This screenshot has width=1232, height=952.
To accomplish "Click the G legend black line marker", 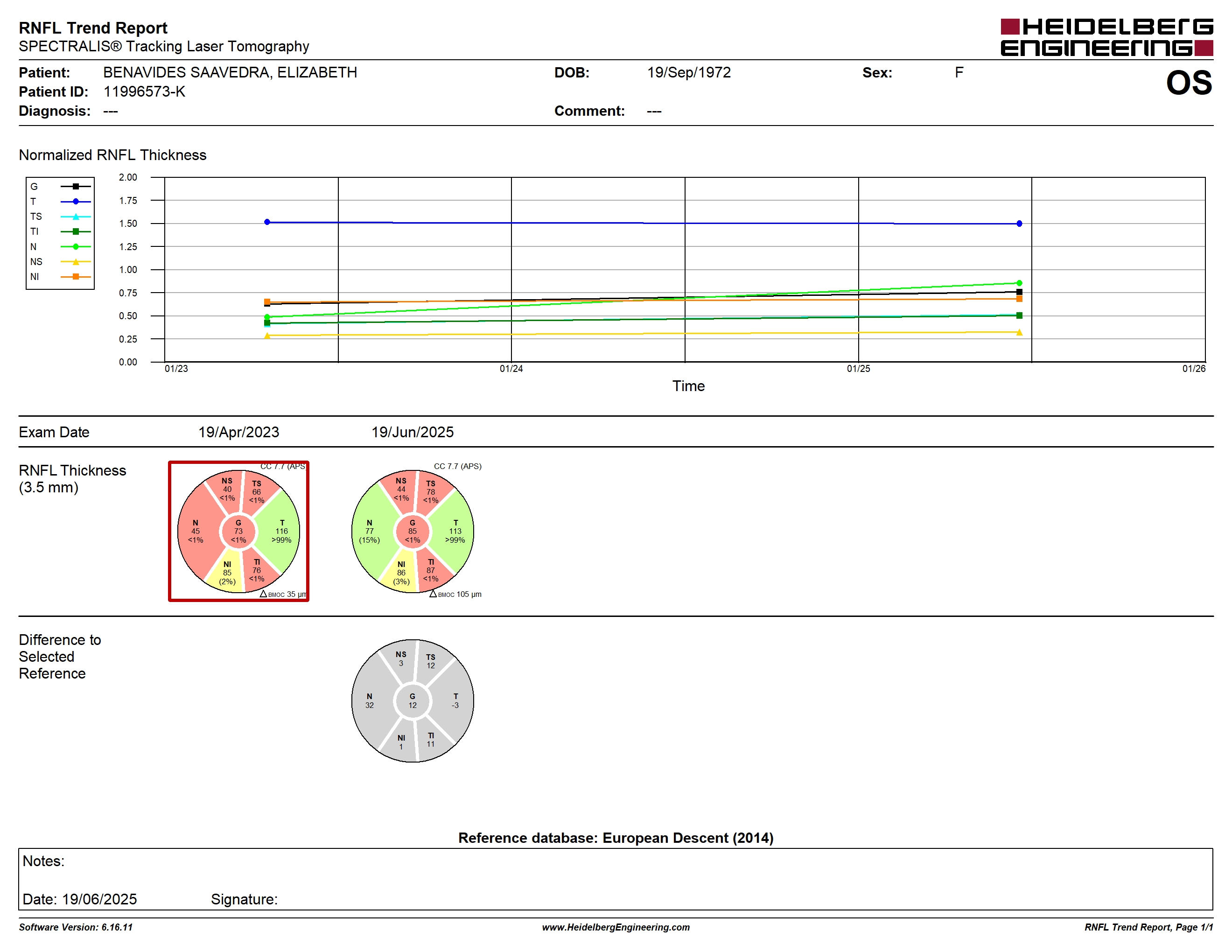I will pyautogui.click(x=76, y=186).
